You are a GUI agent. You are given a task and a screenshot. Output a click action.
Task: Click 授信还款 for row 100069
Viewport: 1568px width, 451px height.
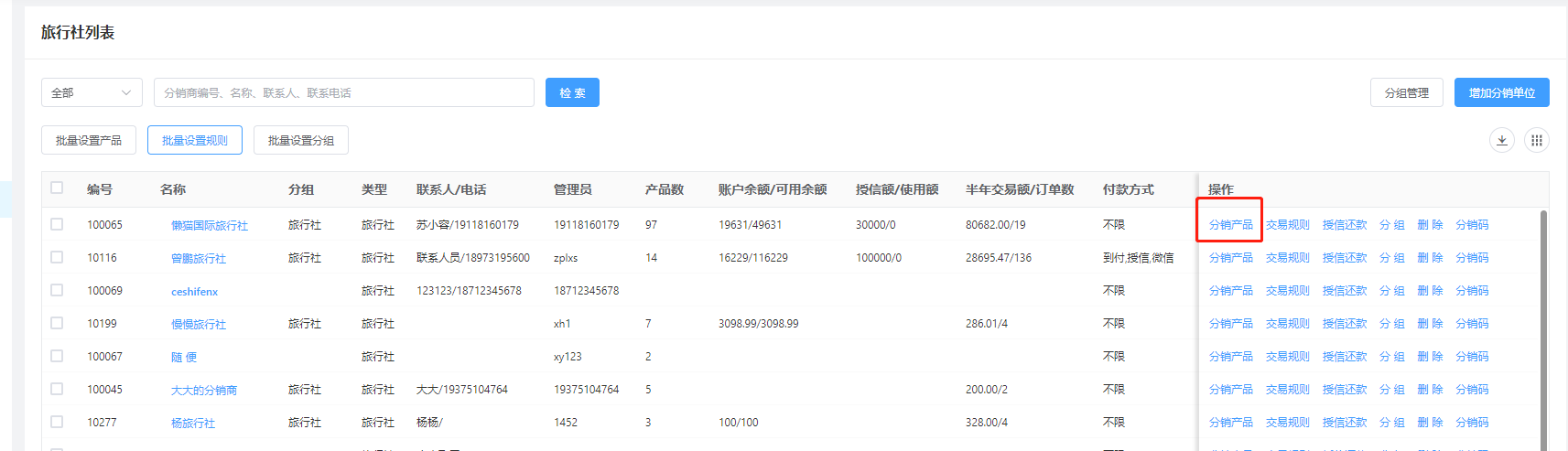1344,291
